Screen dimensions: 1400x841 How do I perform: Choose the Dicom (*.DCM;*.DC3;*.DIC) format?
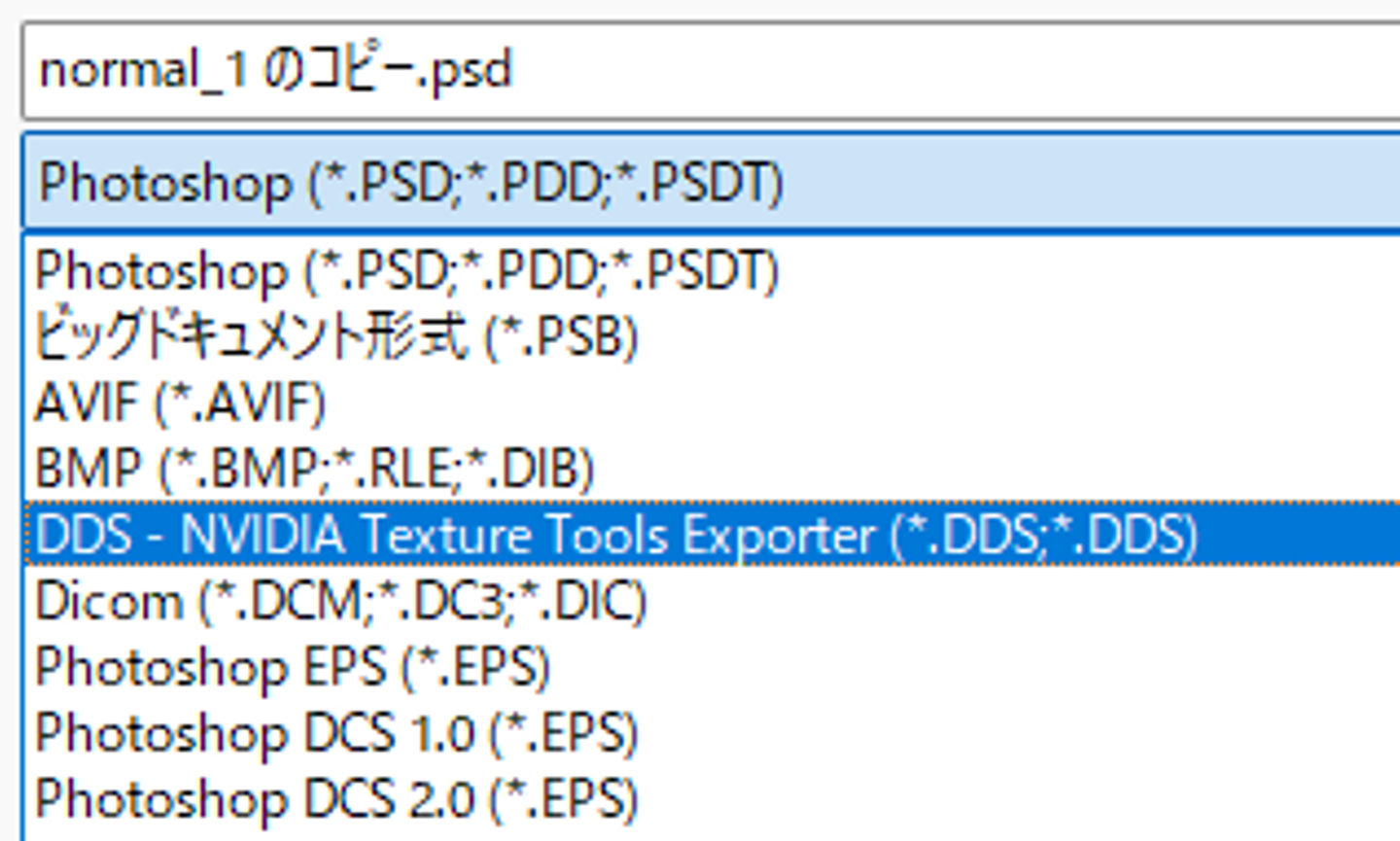pos(340,602)
